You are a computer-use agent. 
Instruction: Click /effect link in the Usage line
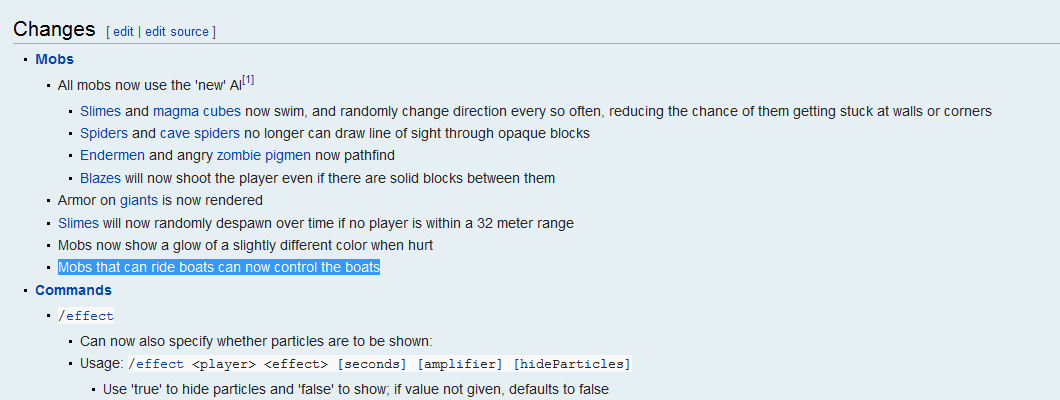click(156, 363)
